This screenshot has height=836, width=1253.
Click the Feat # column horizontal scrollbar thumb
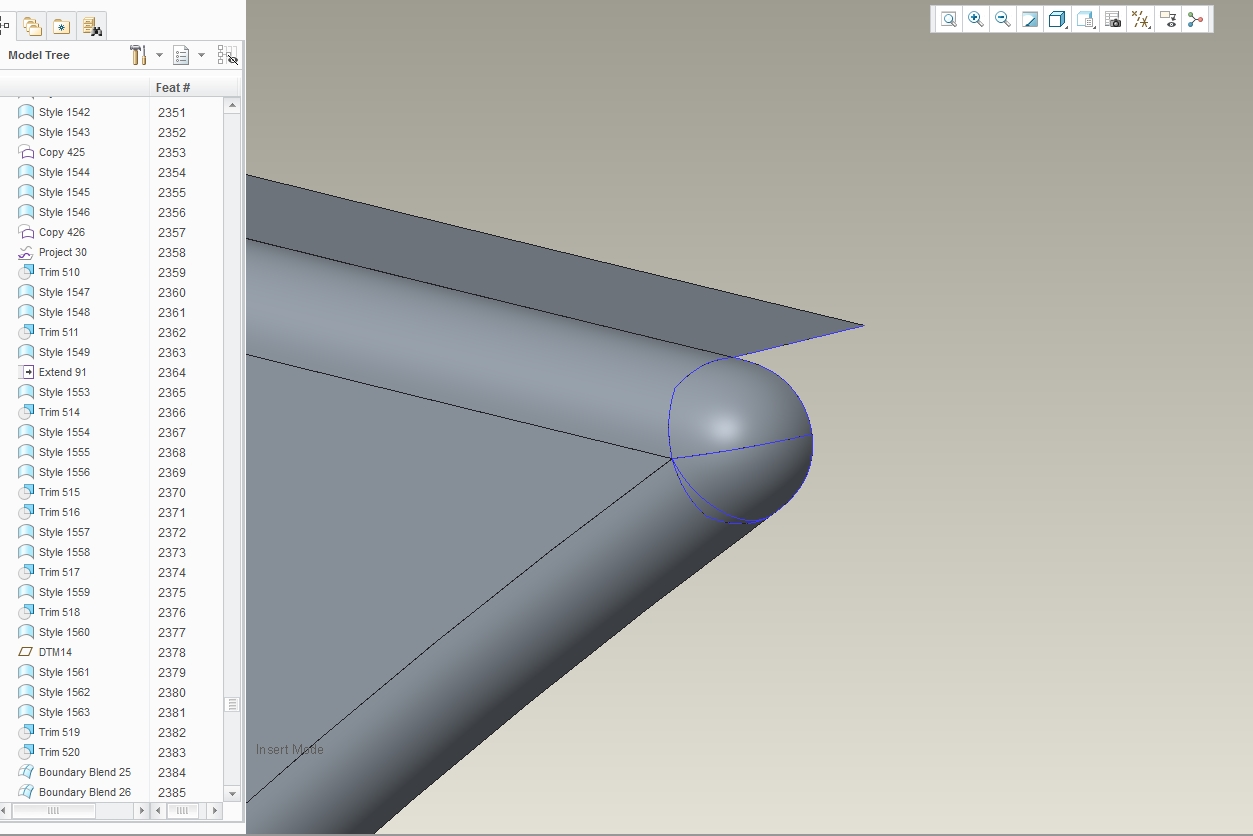click(182, 811)
